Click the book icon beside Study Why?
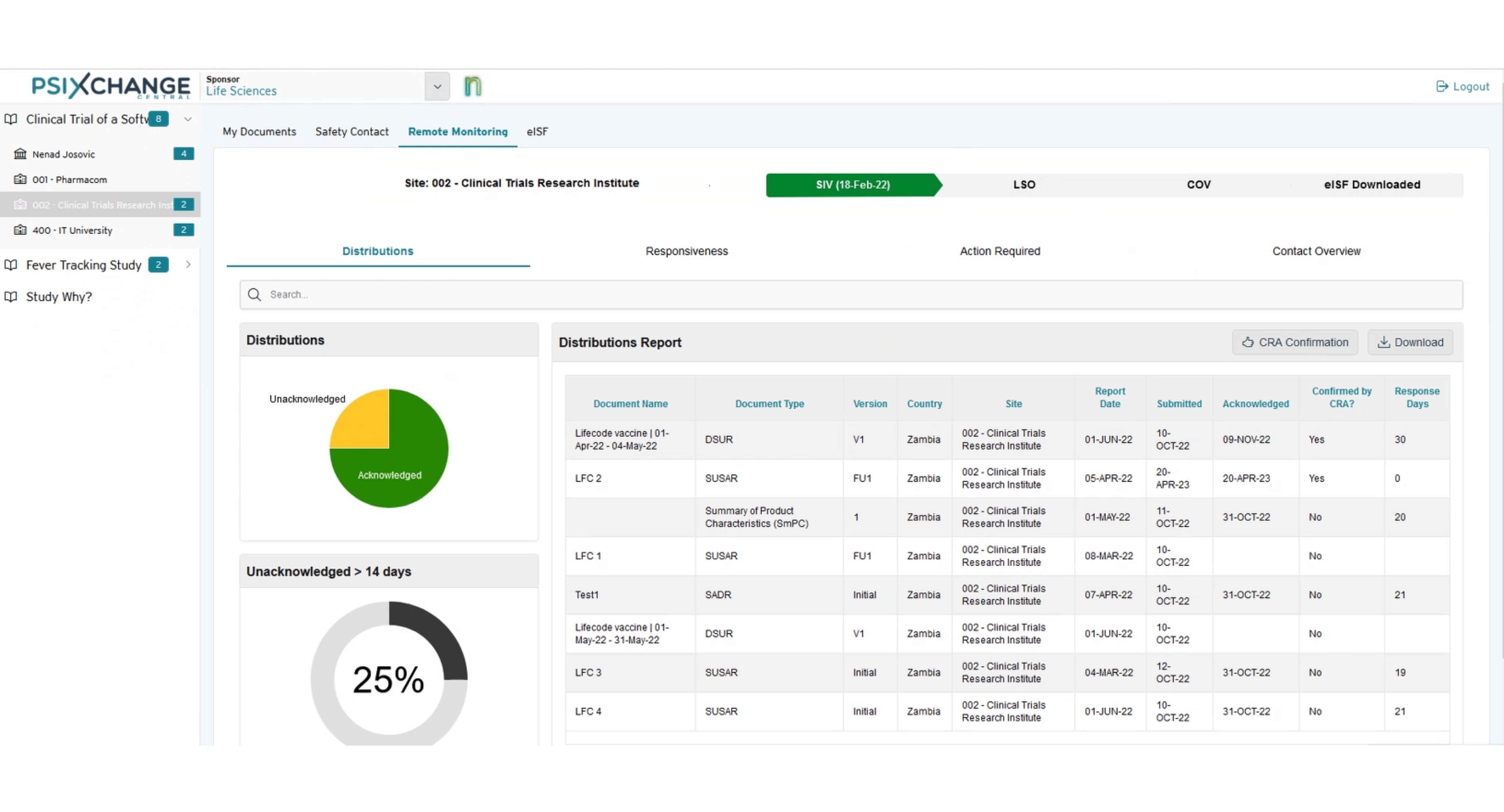 click(x=11, y=297)
